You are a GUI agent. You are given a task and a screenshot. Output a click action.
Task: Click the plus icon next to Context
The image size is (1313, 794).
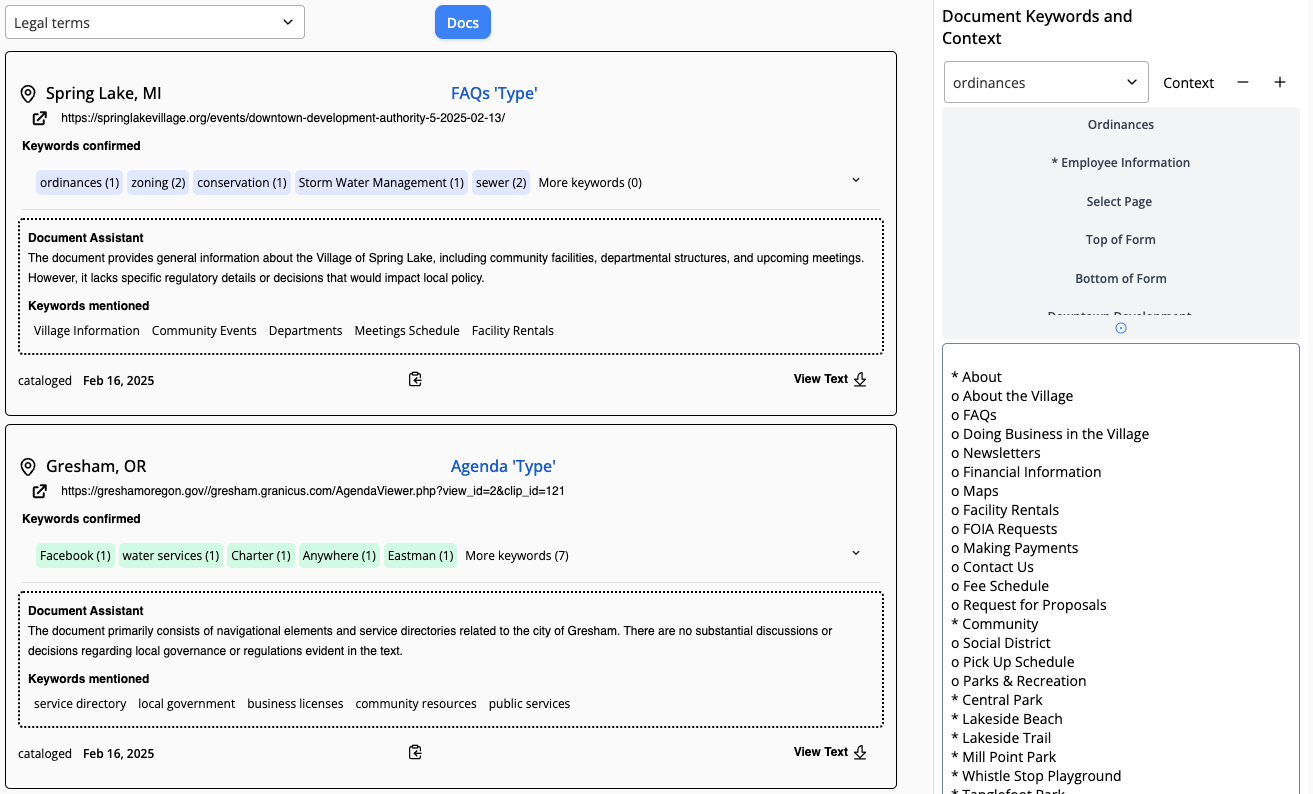1280,83
